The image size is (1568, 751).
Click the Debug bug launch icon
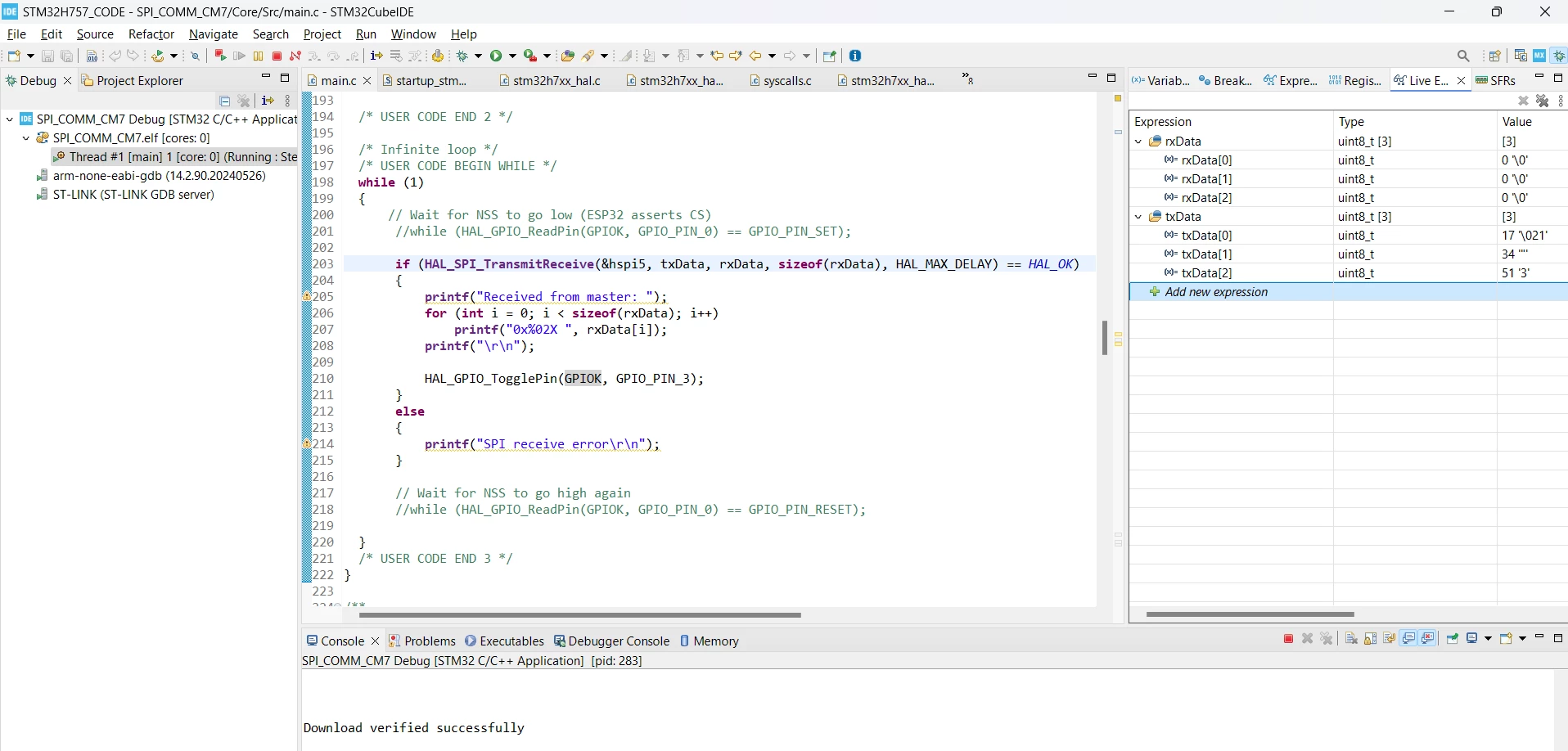click(x=462, y=56)
